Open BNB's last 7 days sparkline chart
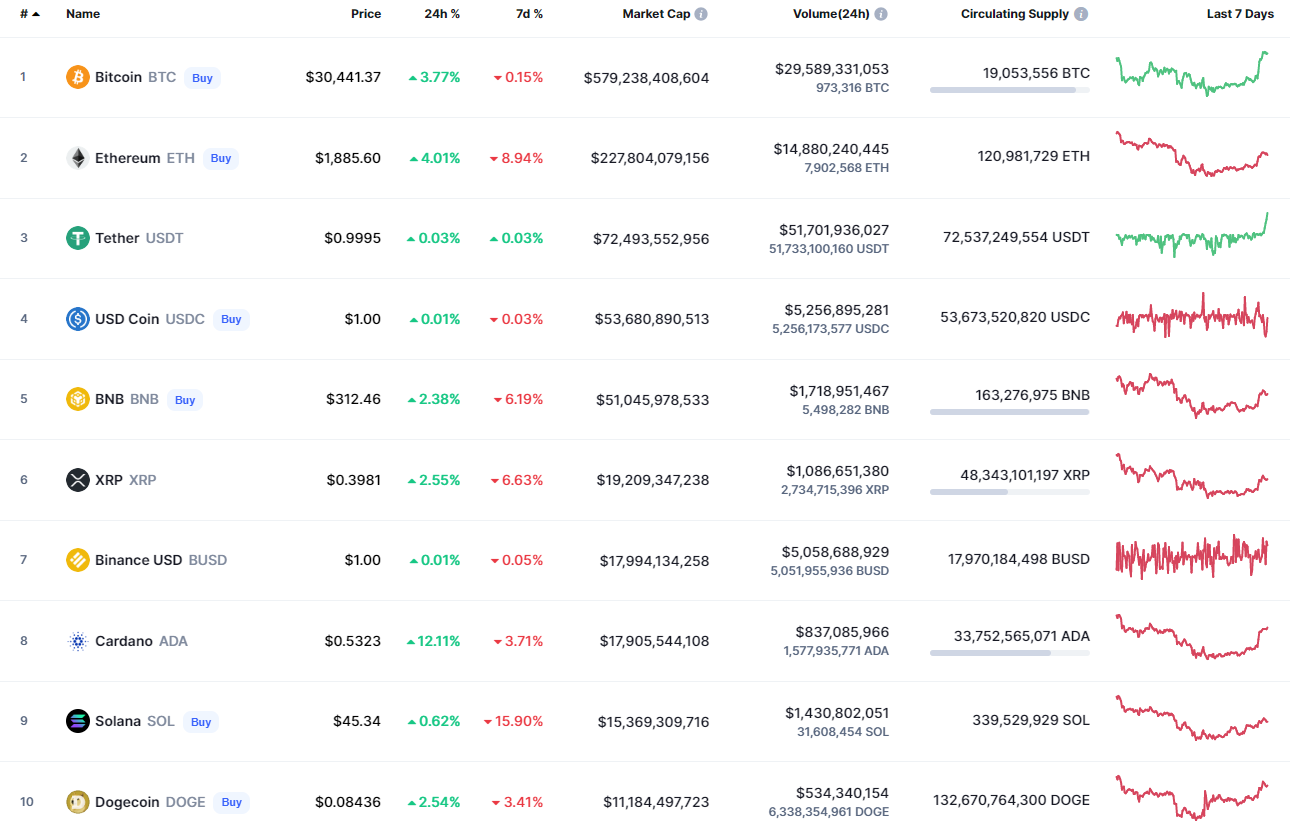1290x837 pixels. pos(1192,396)
